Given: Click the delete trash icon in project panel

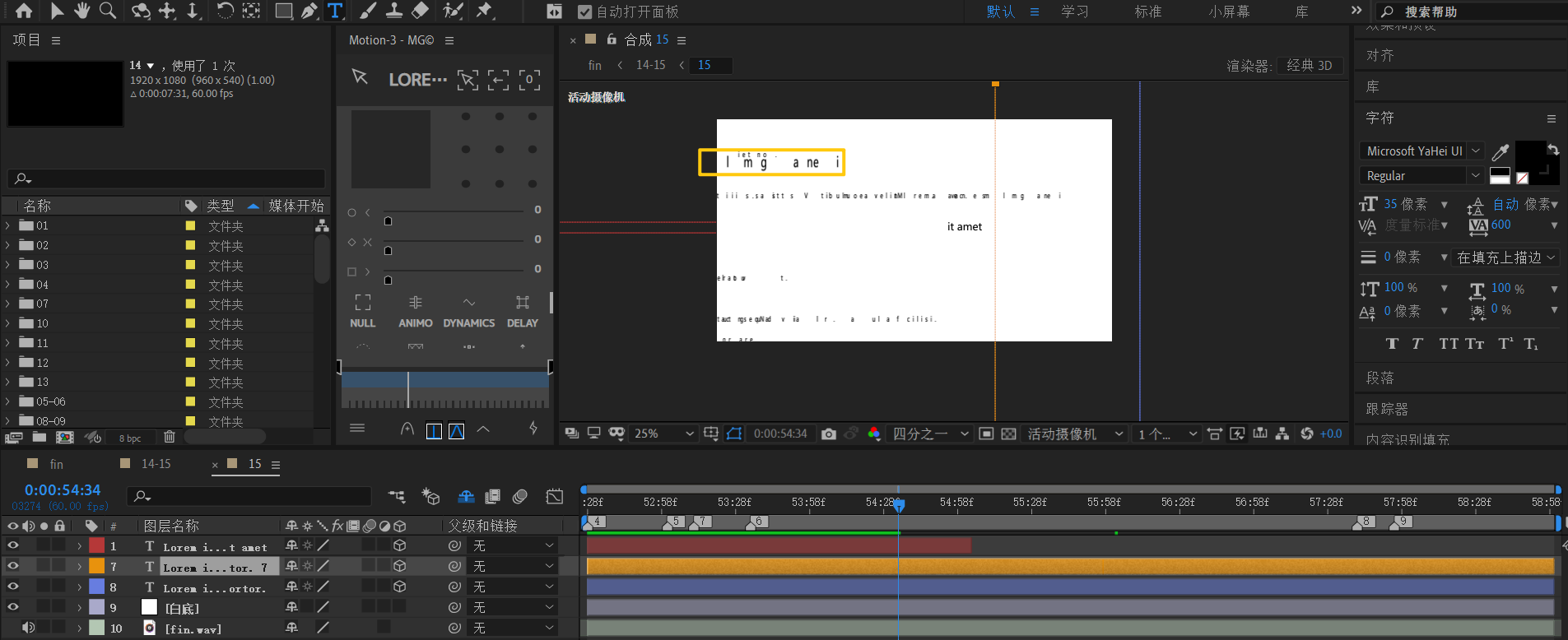Looking at the screenshot, I should (170, 438).
